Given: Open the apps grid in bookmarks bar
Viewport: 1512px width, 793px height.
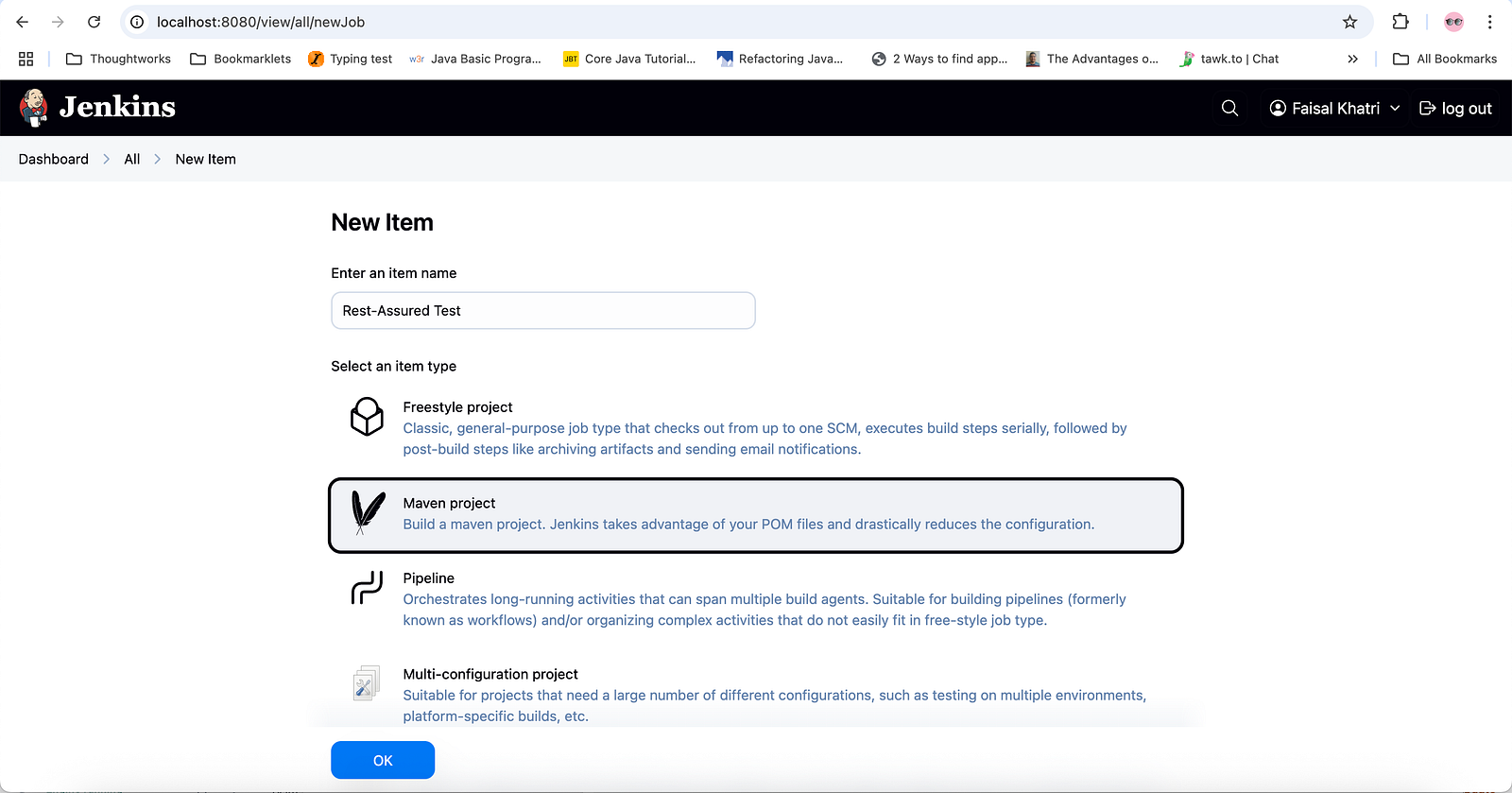Looking at the screenshot, I should tap(26, 59).
